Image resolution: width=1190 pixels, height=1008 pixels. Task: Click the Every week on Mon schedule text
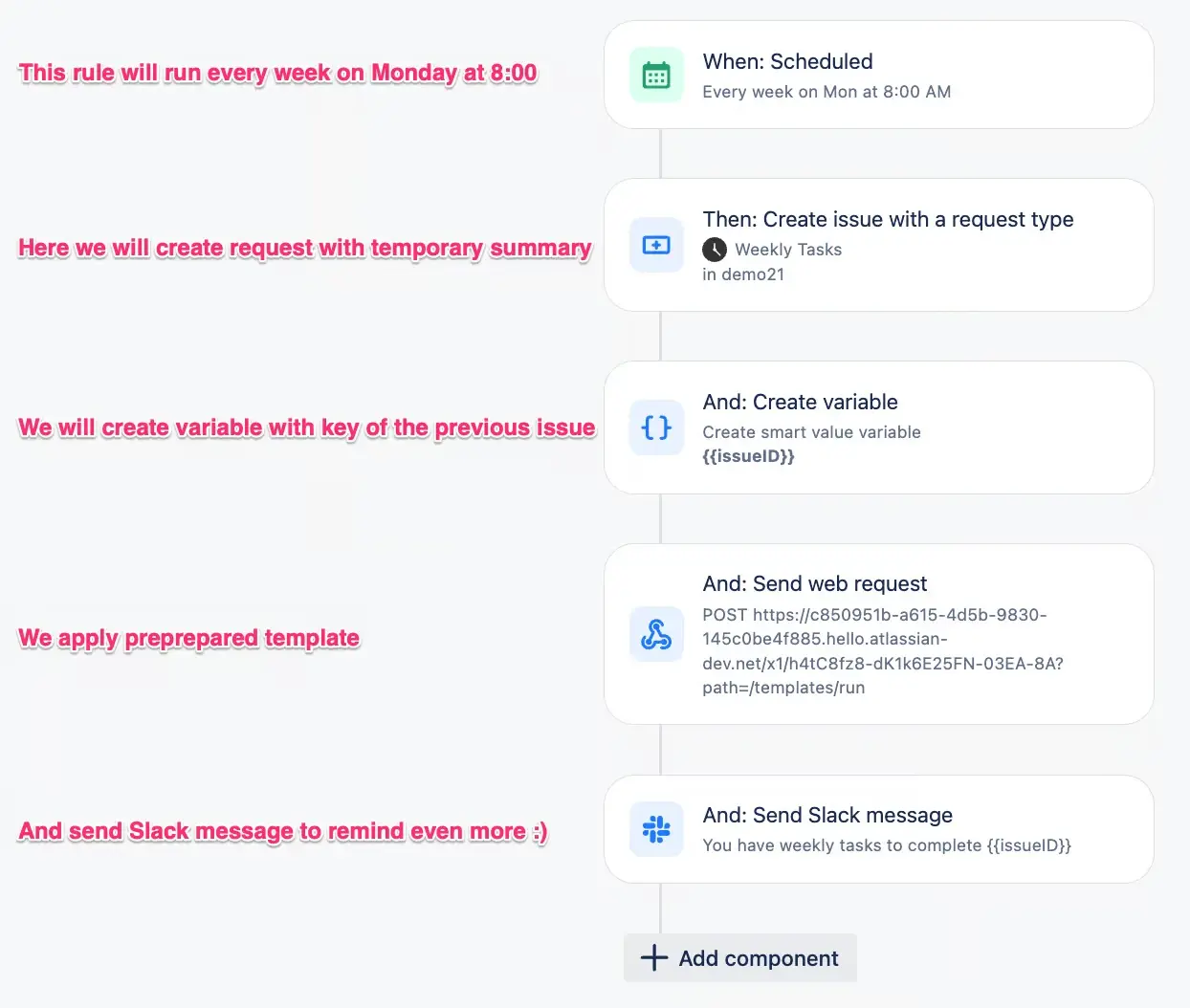click(x=826, y=92)
